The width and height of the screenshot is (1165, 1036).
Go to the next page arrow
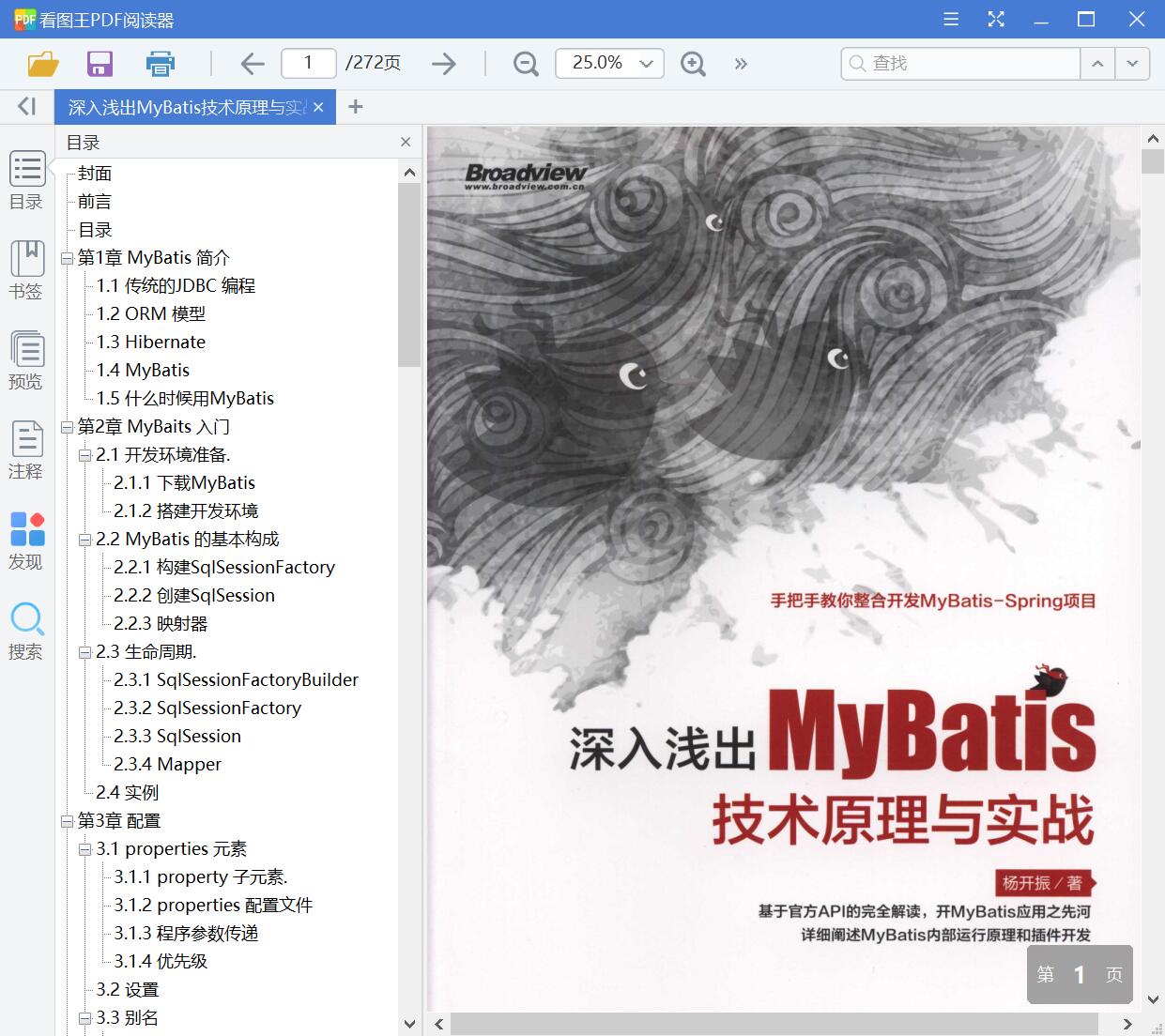click(x=443, y=64)
